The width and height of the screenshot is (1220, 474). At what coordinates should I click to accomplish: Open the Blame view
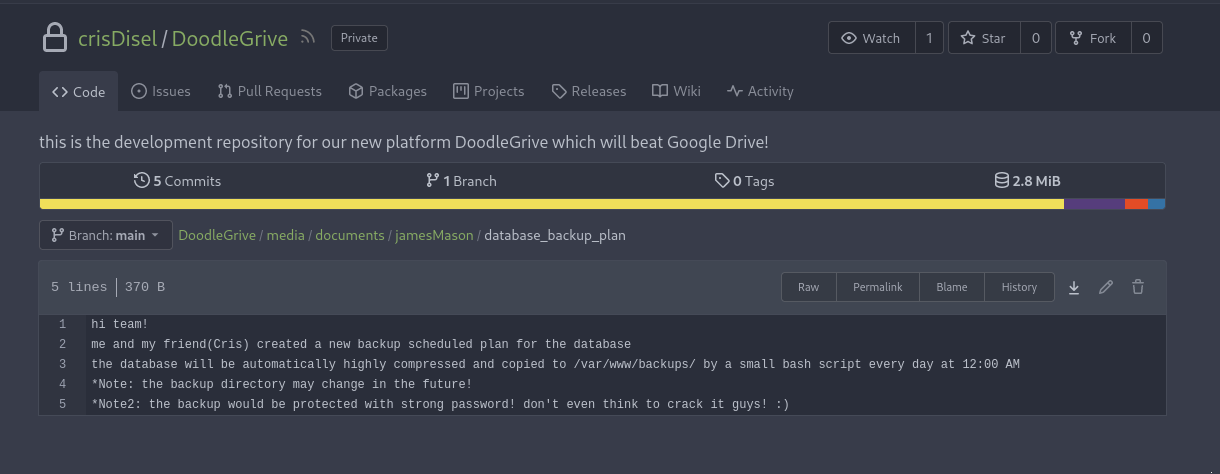point(952,287)
